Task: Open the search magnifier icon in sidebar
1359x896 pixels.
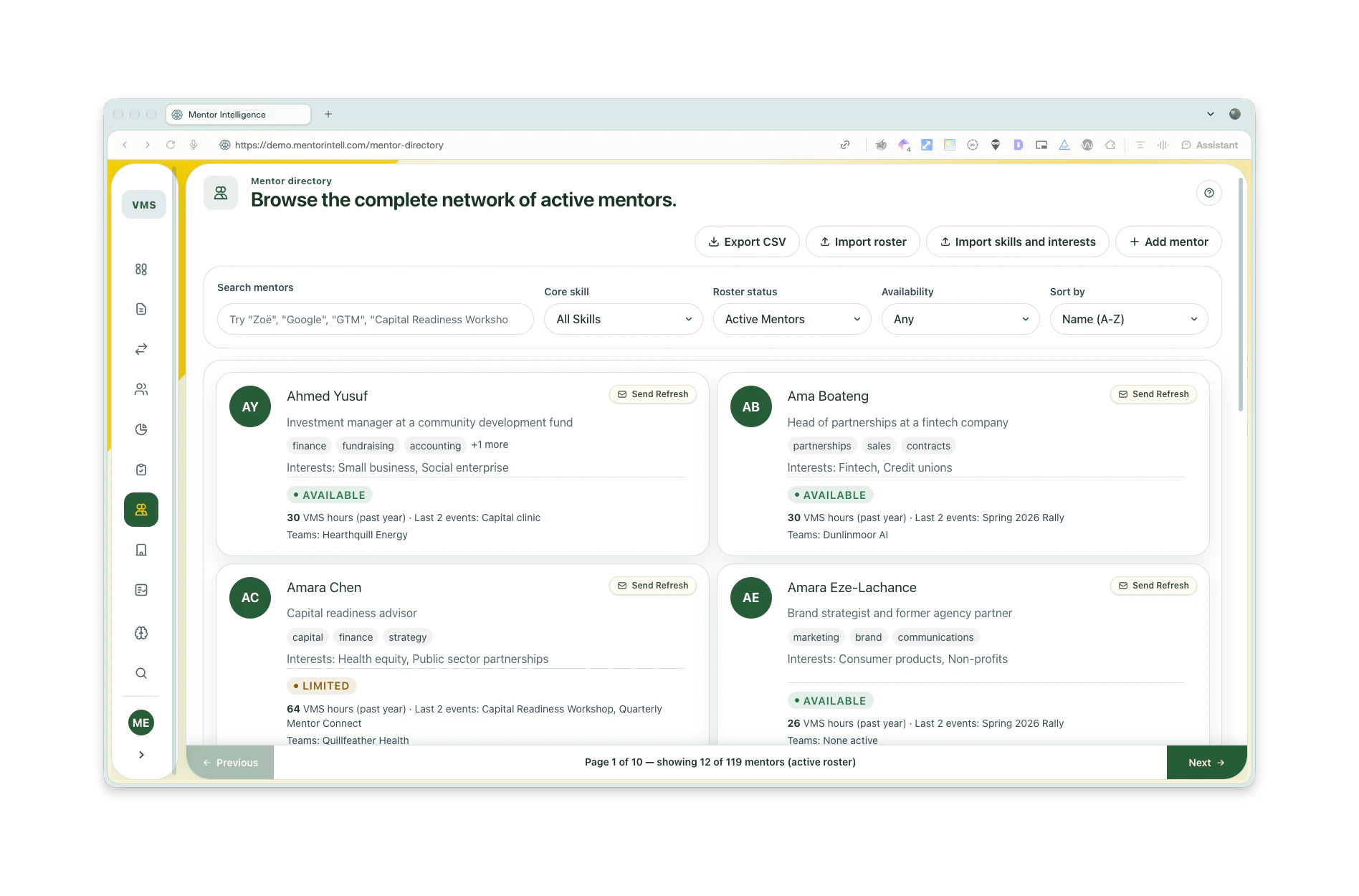Action: point(141,673)
